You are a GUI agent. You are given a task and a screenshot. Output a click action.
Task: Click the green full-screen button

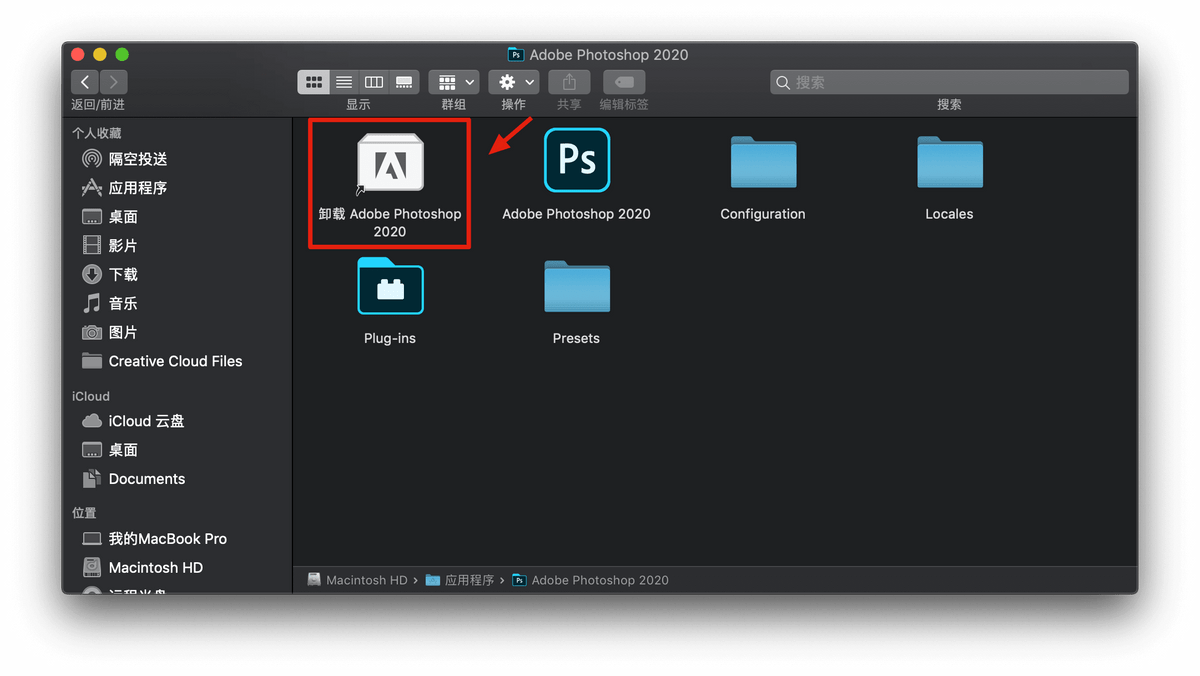[122, 54]
